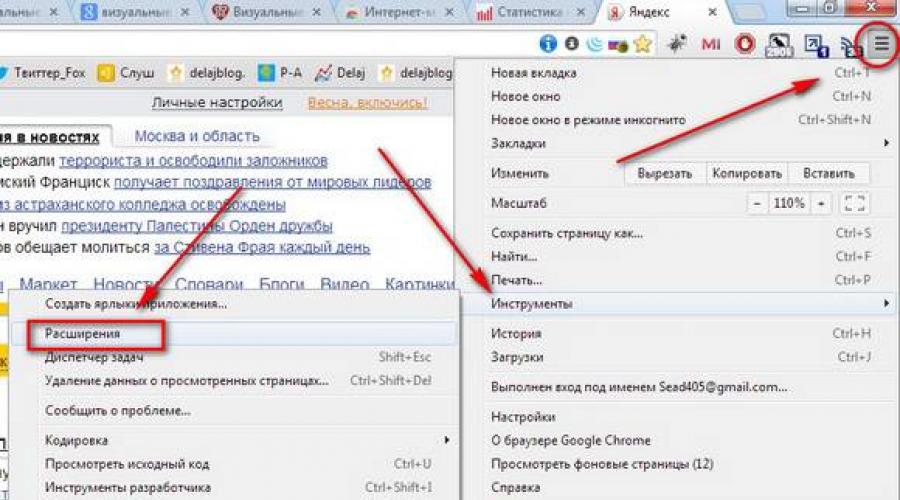The image size is (900, 500).
Task: Open the Слуш bookmark
Action: [x=126, y=73]
